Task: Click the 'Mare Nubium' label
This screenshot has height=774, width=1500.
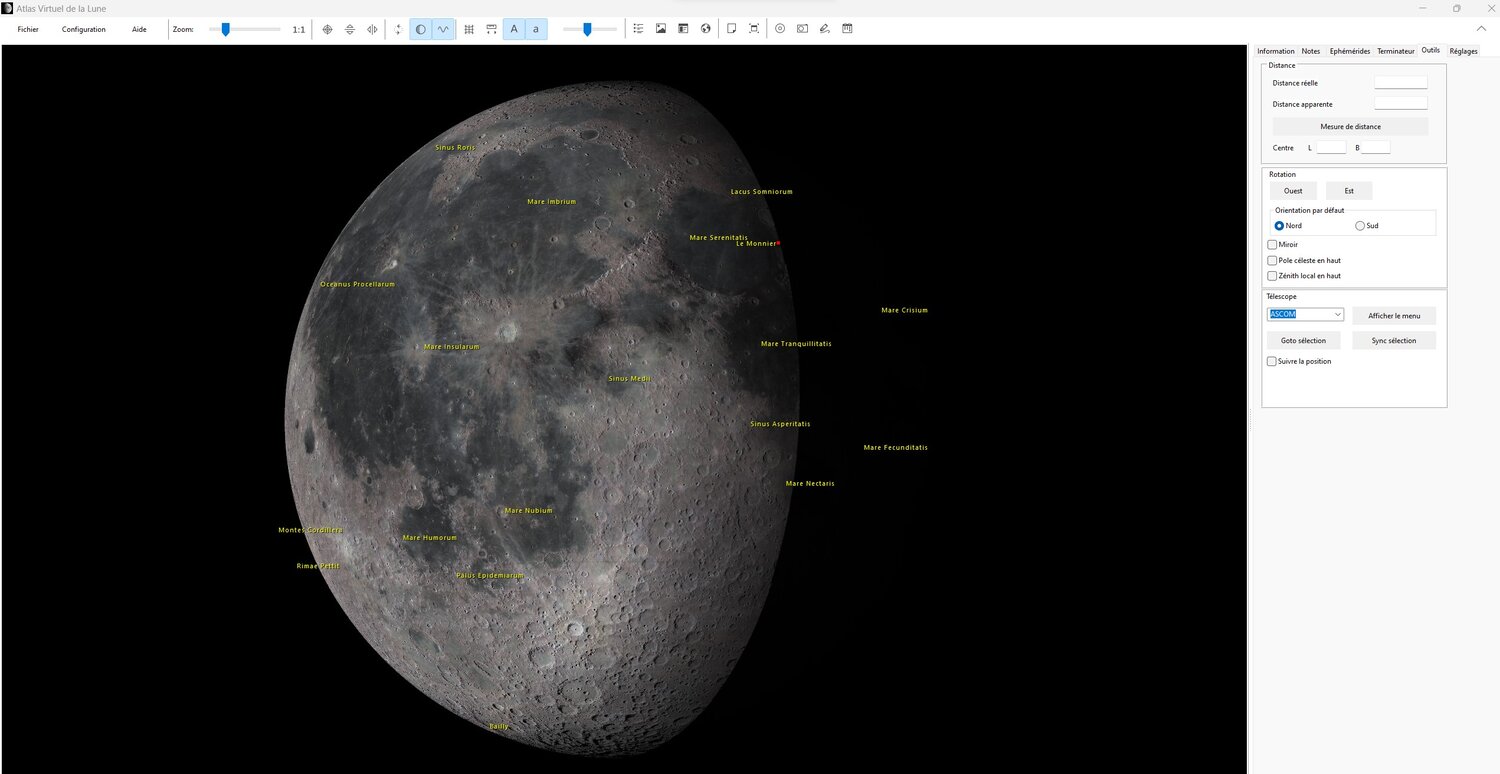Action: [x=529, y=511]
